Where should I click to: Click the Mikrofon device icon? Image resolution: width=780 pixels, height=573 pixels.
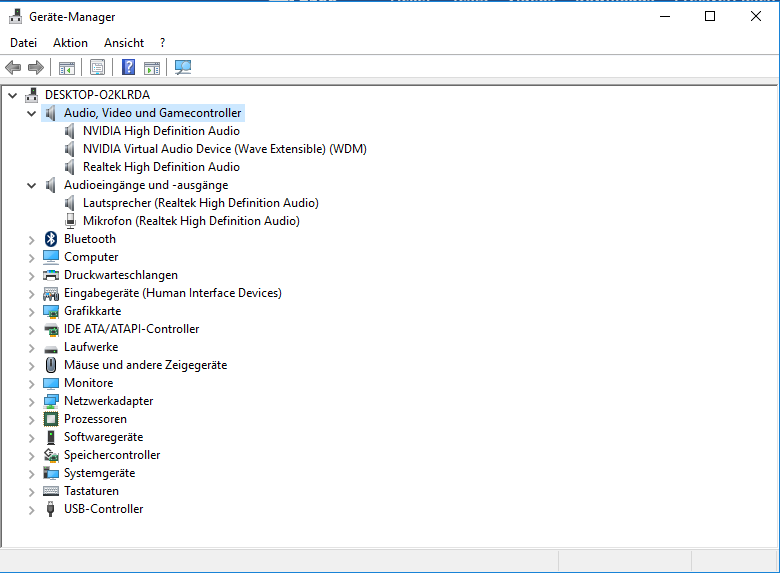tap(70, 221)
